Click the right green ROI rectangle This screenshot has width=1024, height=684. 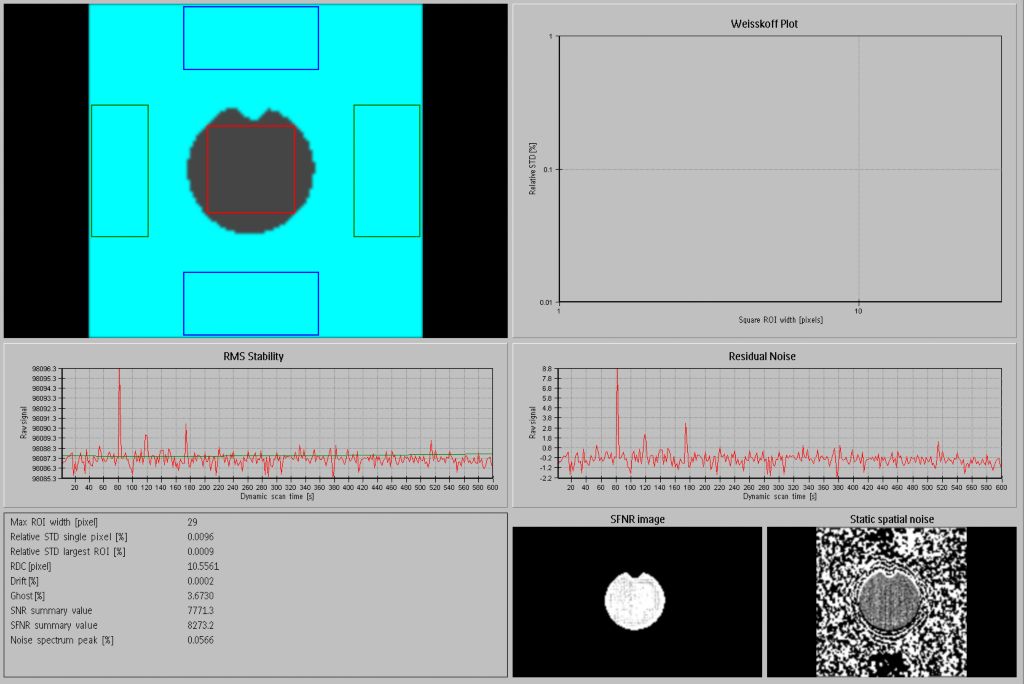point(386,171)
